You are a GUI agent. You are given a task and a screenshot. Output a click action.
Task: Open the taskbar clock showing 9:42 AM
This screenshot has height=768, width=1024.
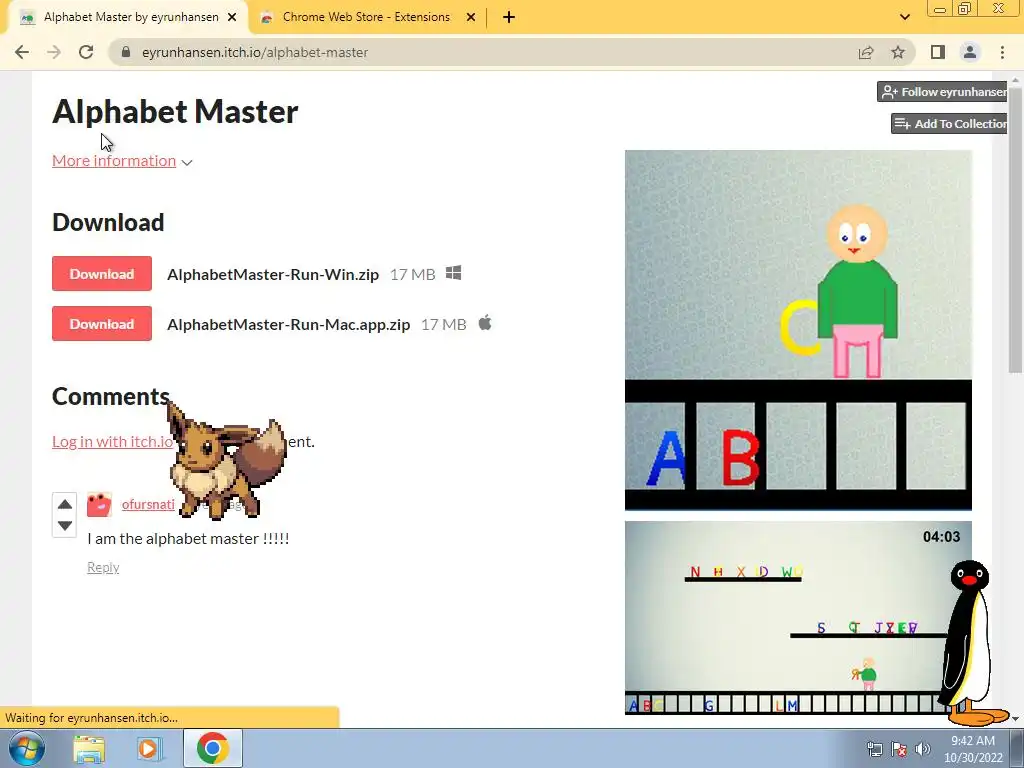coord(973,748)
